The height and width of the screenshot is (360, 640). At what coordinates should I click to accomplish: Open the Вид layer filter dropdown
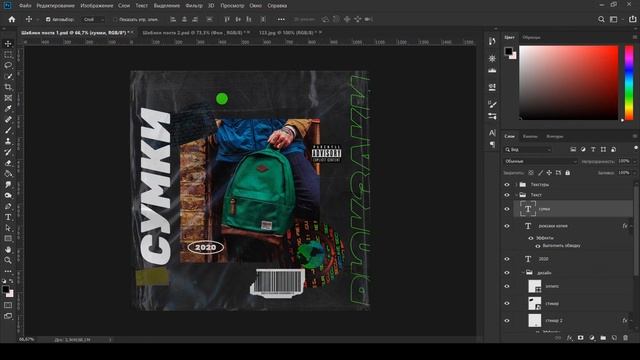528,150
